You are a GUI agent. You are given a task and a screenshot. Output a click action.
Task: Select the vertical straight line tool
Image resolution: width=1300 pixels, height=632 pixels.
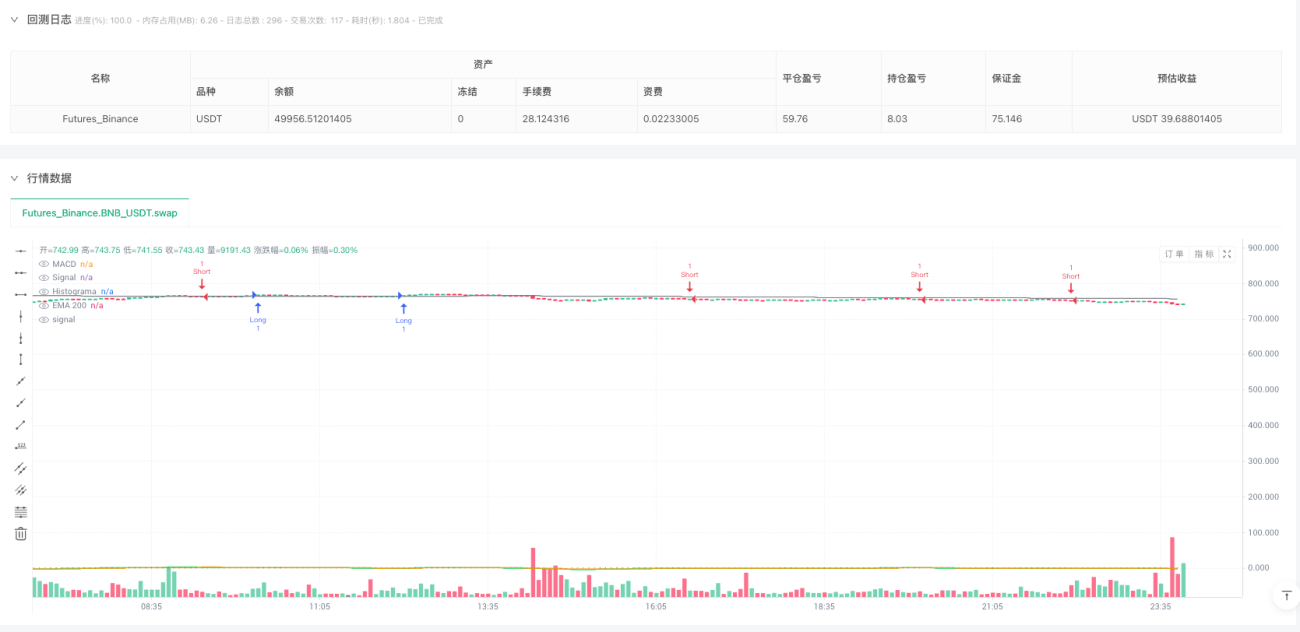coord(20,316)
